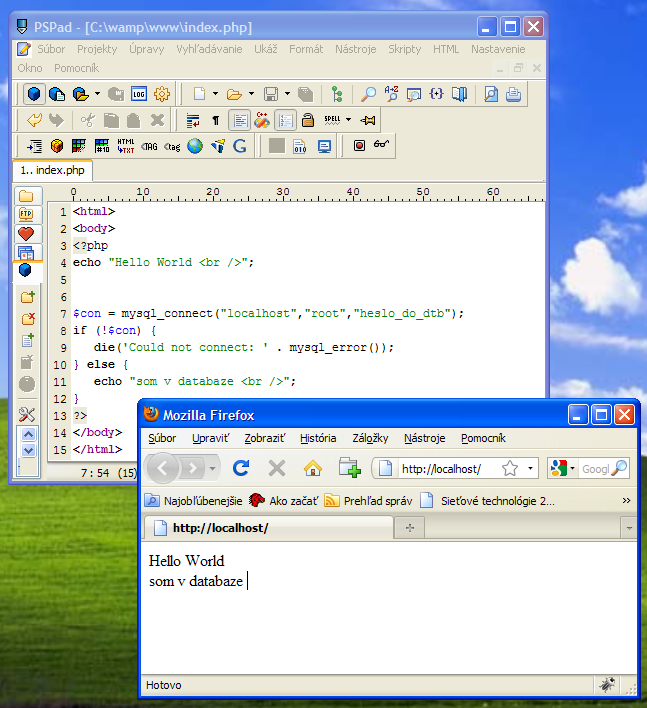Click the Google search G icon in PSPad
The image size is (647, 708).
(x=240, y=146)
